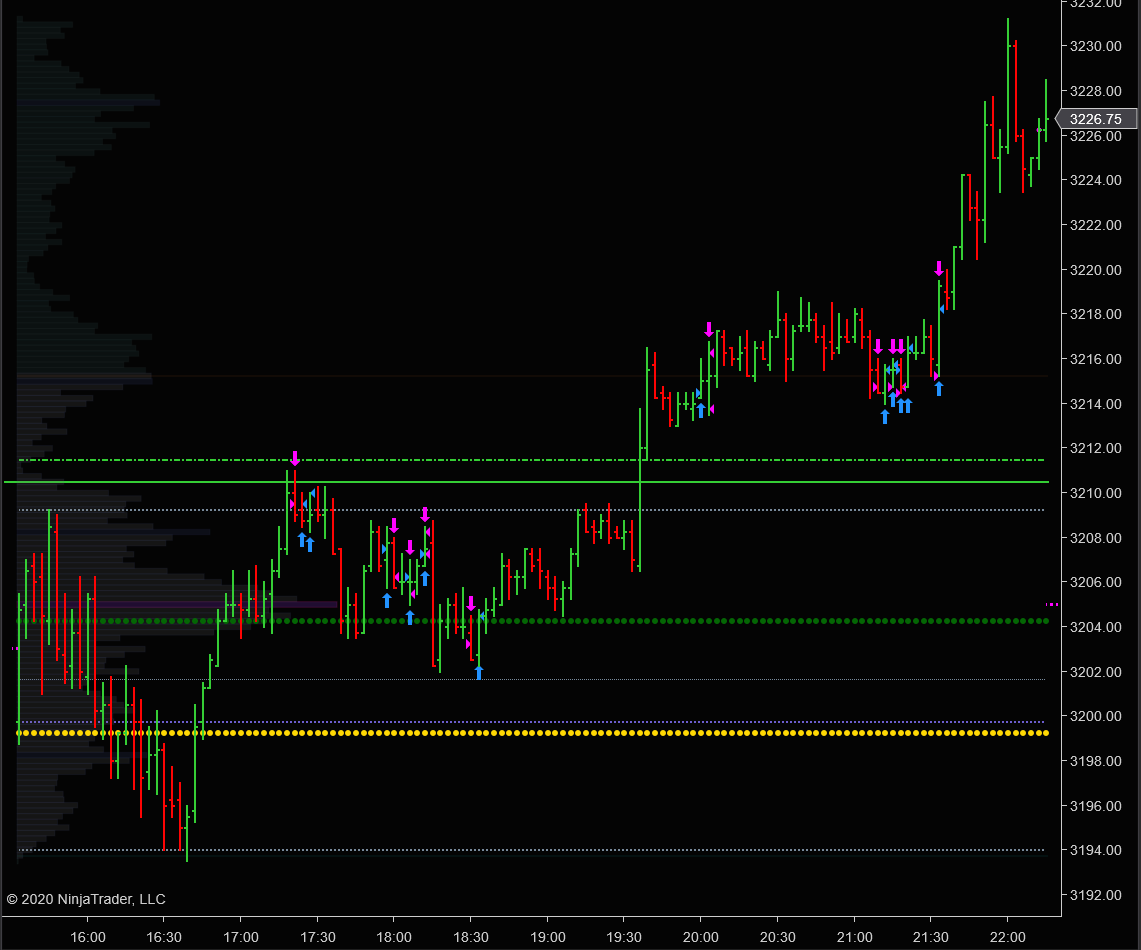Click the 3212.00 price axis label
The width and height of the screenshot is (1141, 950).
[x=1095, y=448]
